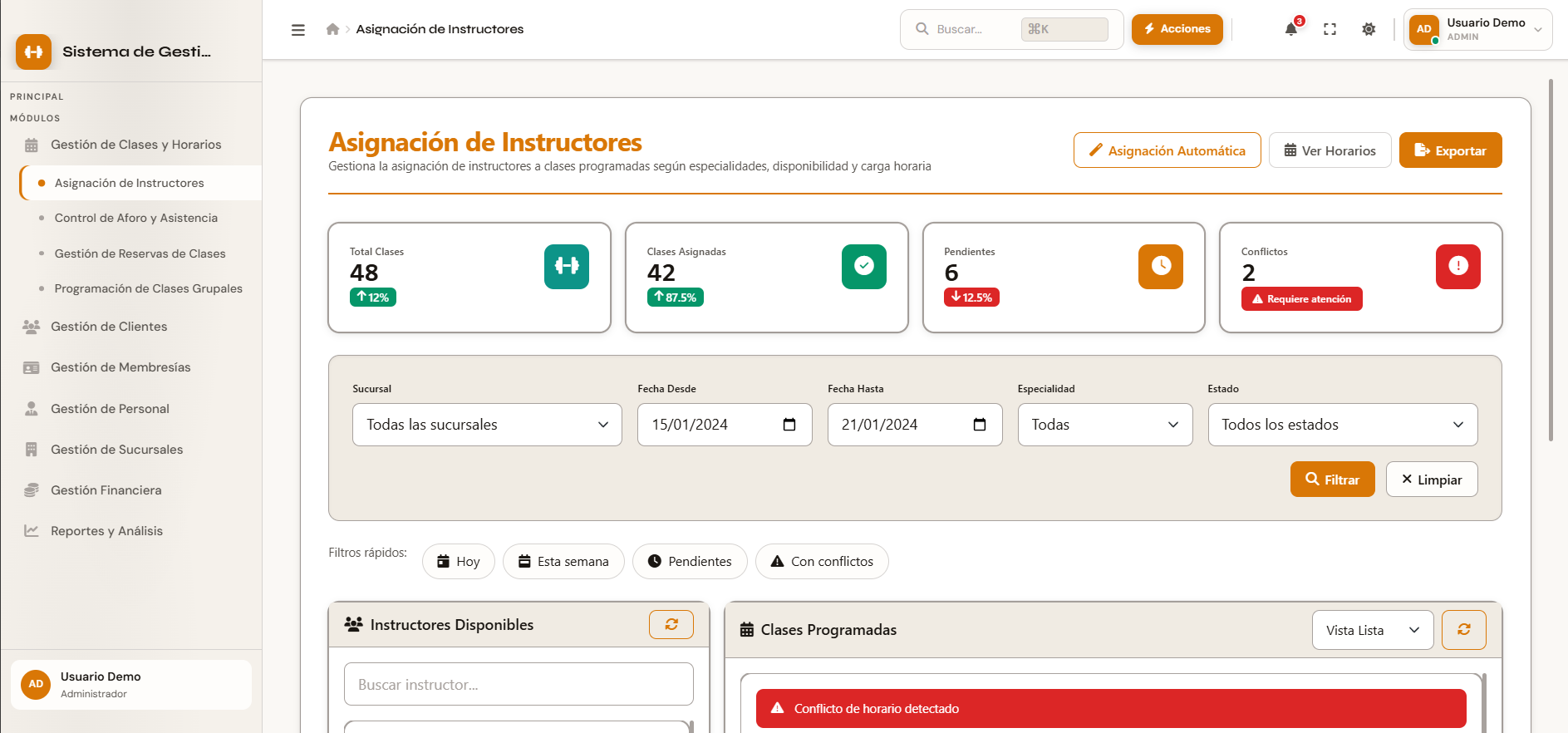Open the Sucursal dropdown

pos(487,425)
